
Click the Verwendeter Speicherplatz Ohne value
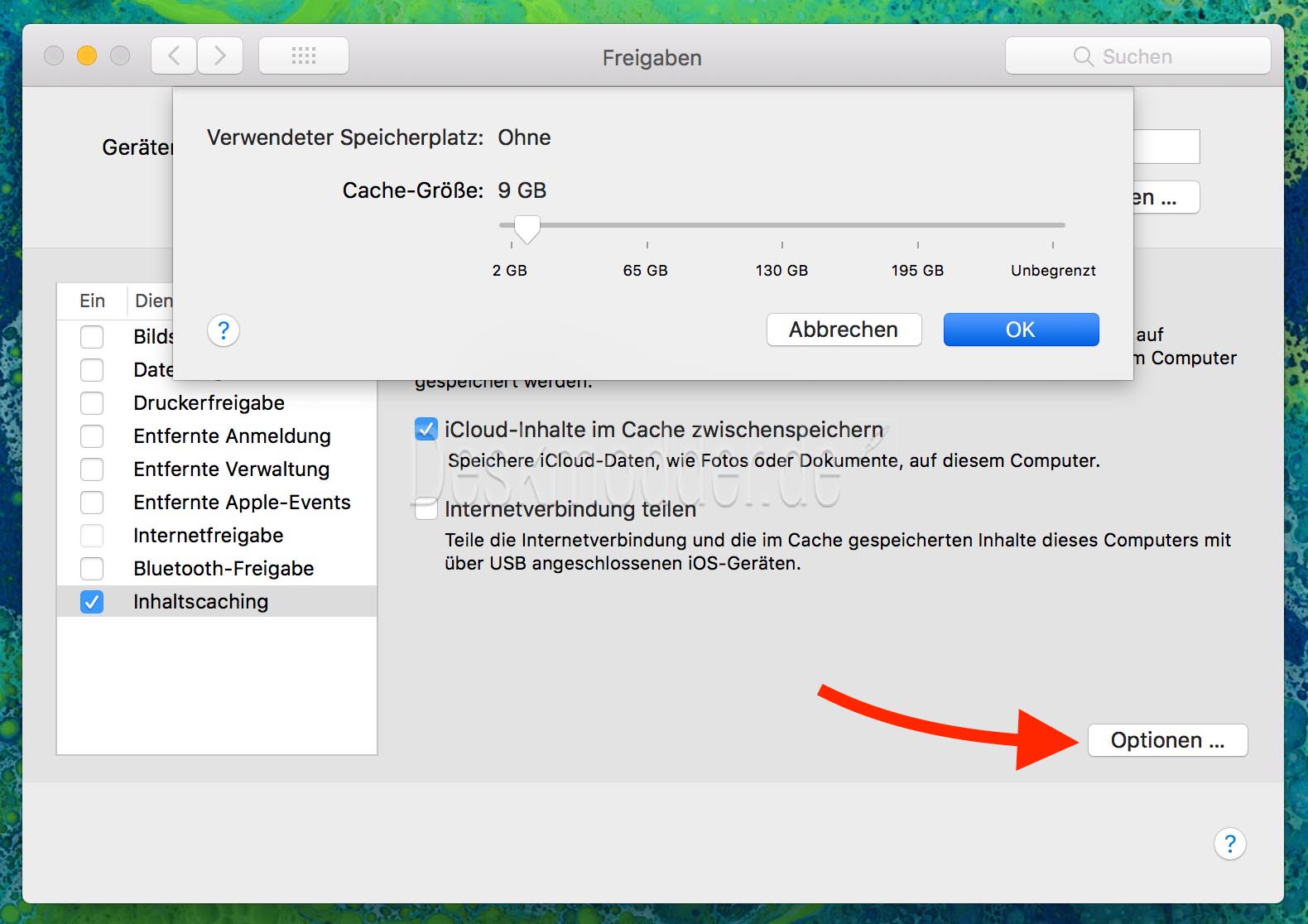(524, 137)
